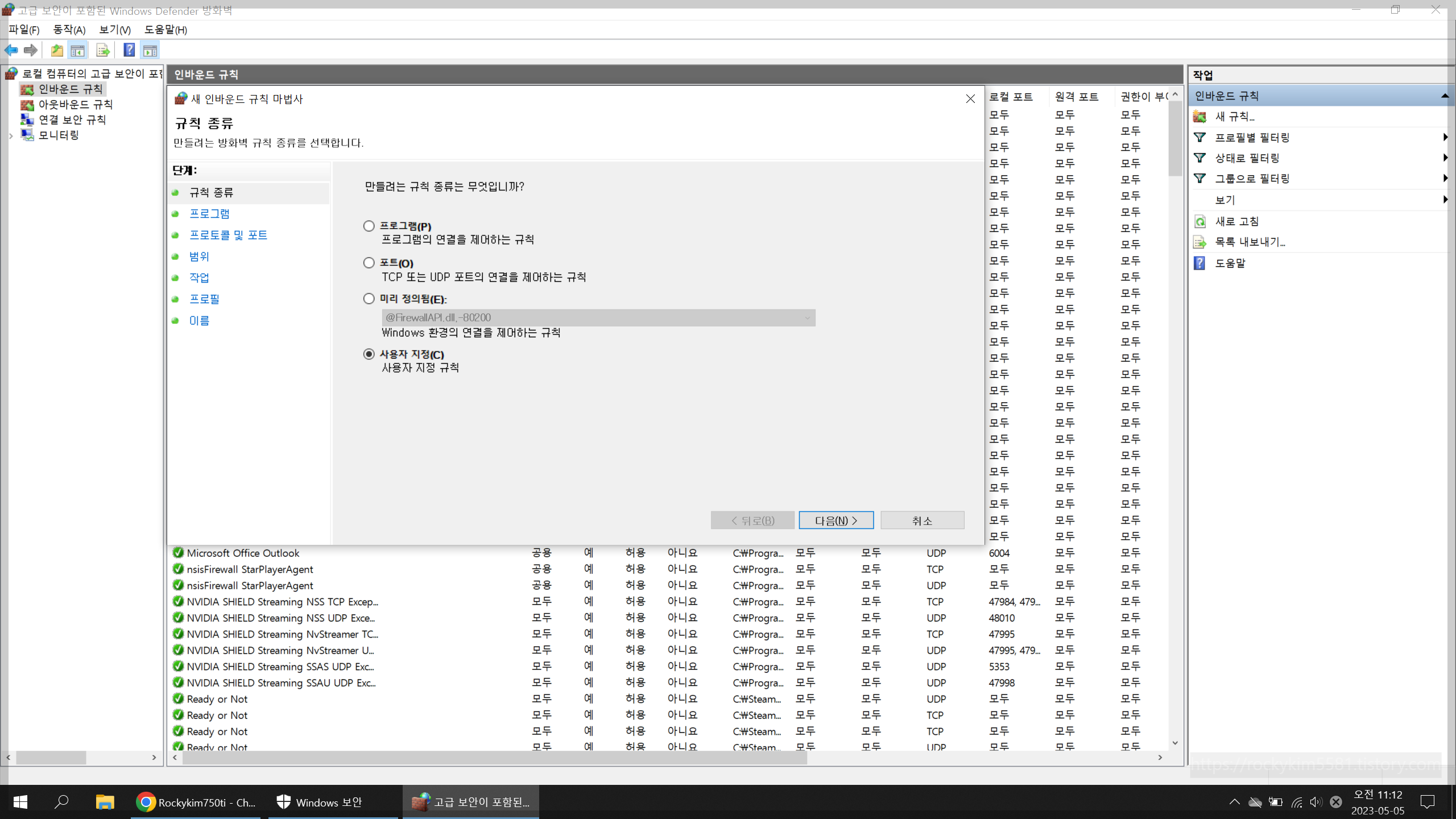Open the 파일(F) menu
Viewport: 1456px width, 819px height.
tap(24, 30)
